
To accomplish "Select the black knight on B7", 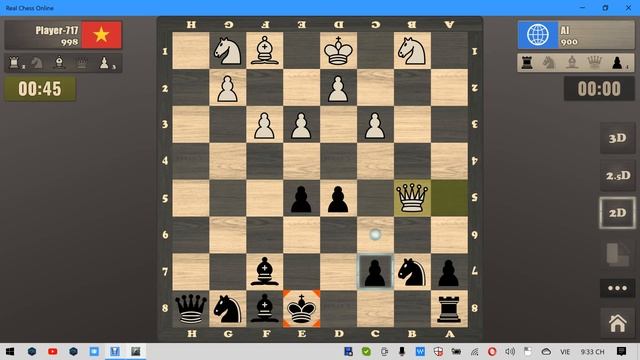I will (x=412, y=271).
